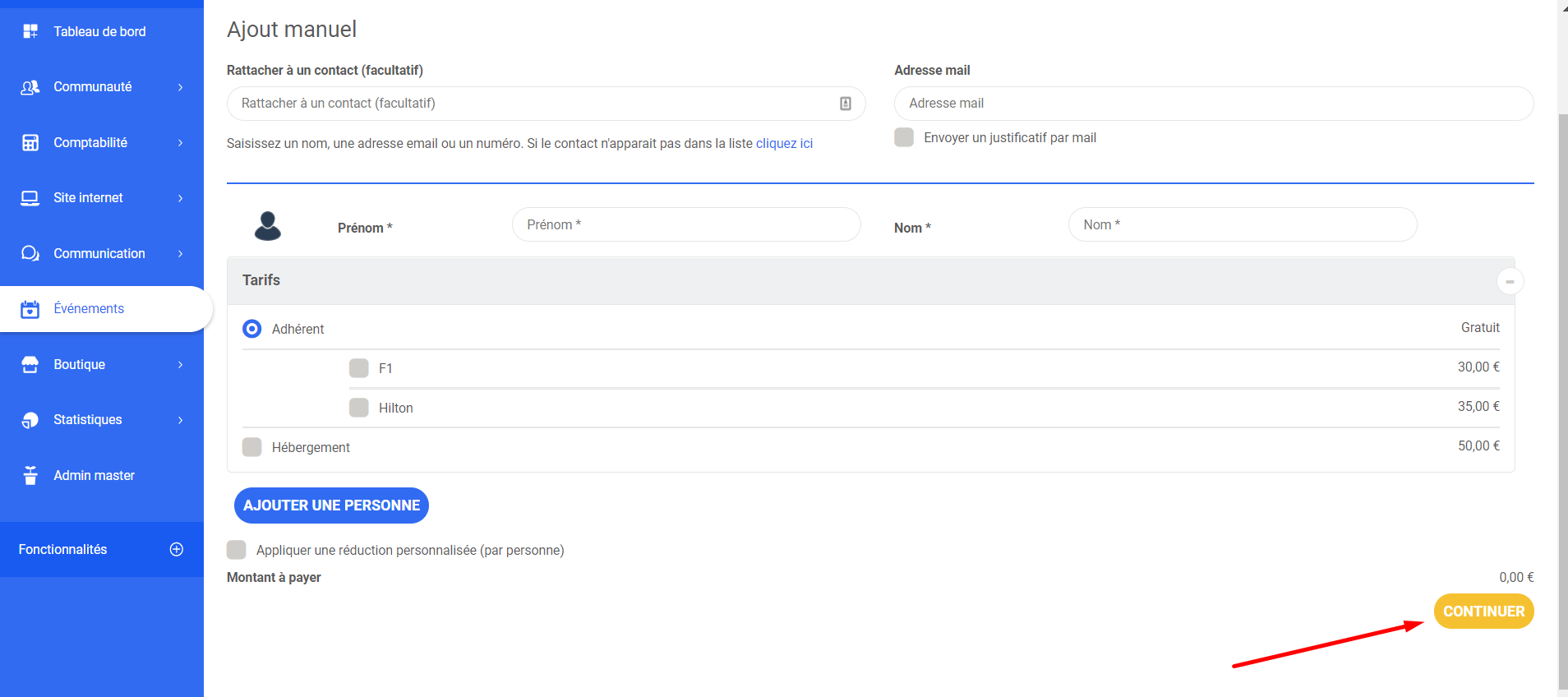Open the Événements menu item
1568x697 pixels.
[105, 309]
